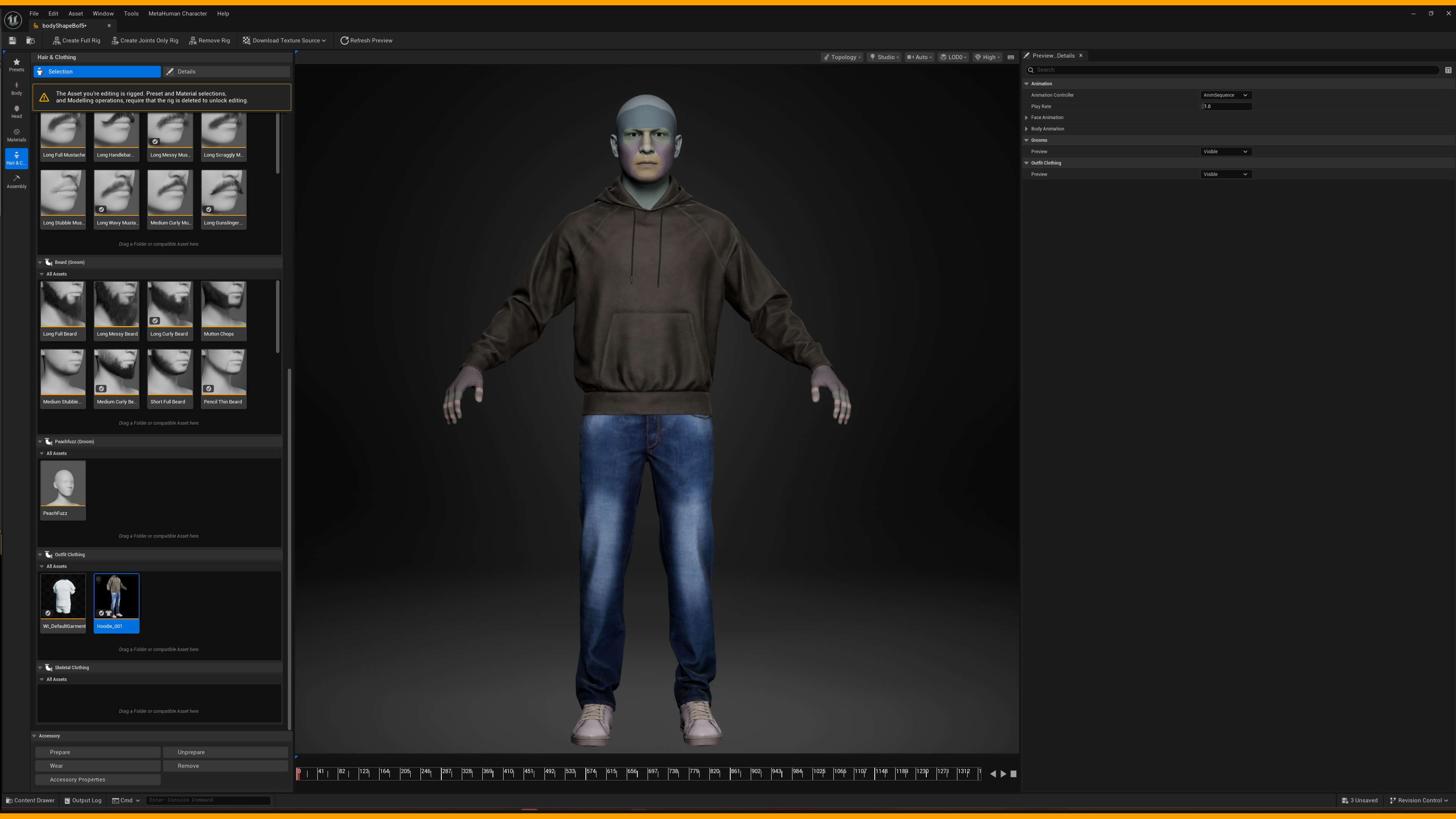
Task: Open the Assembly sidebar panel
Action: click(x=16, y=182)
